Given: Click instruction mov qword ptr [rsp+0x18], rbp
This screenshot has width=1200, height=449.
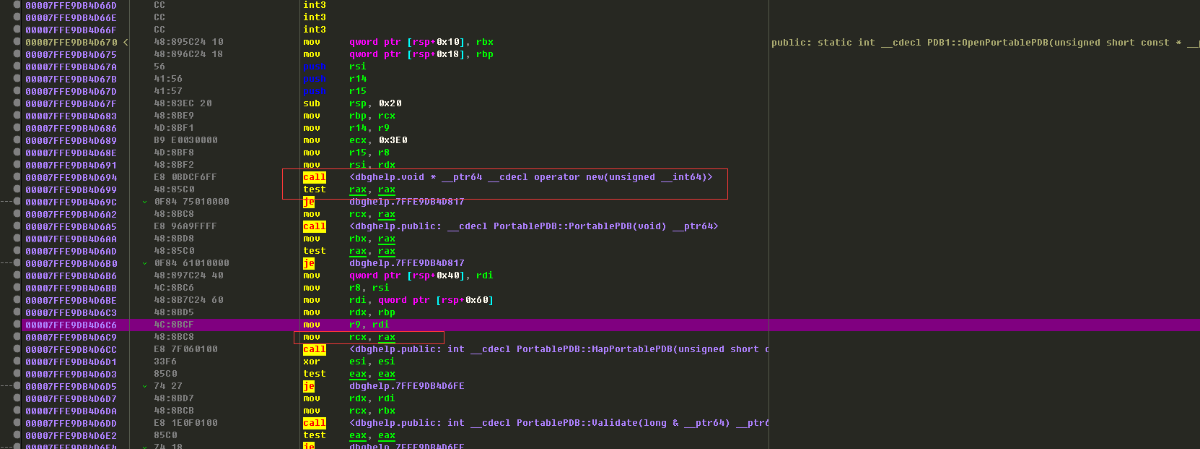Looking at the screenshot, I should [398, 54].
